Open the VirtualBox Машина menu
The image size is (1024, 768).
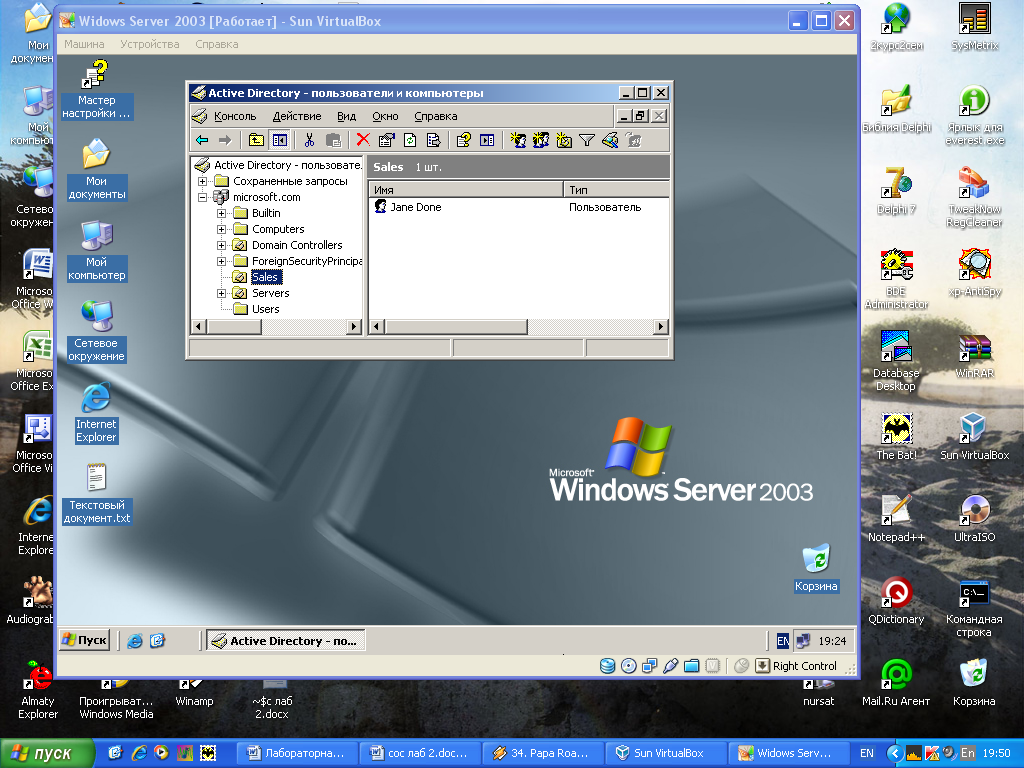[84, 44]
